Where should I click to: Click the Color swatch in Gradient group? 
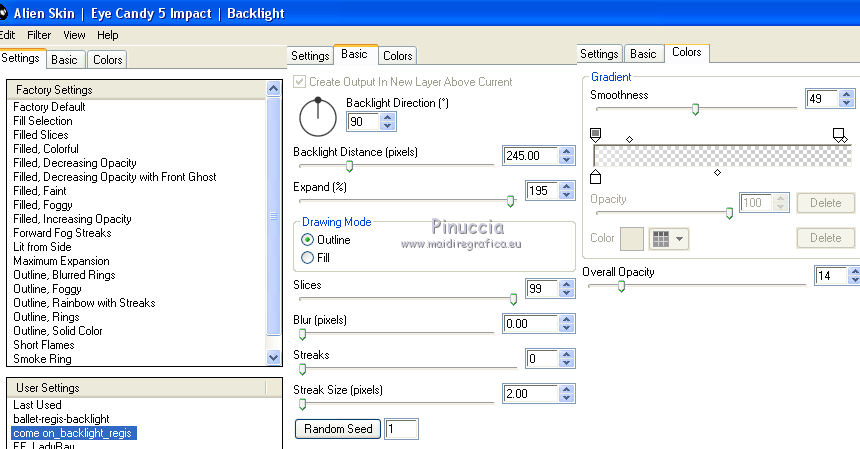point(632,239)
